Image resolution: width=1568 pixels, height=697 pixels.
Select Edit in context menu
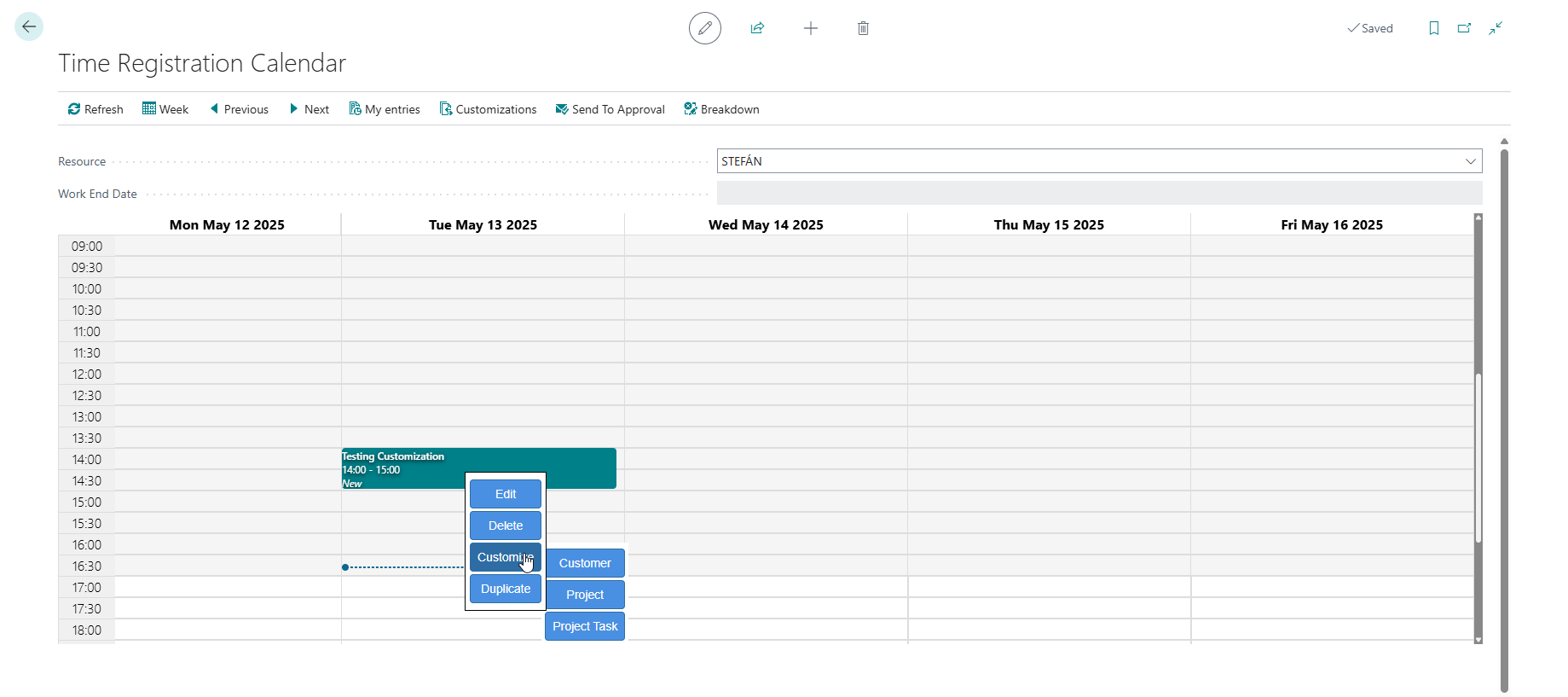click(506, 494)
